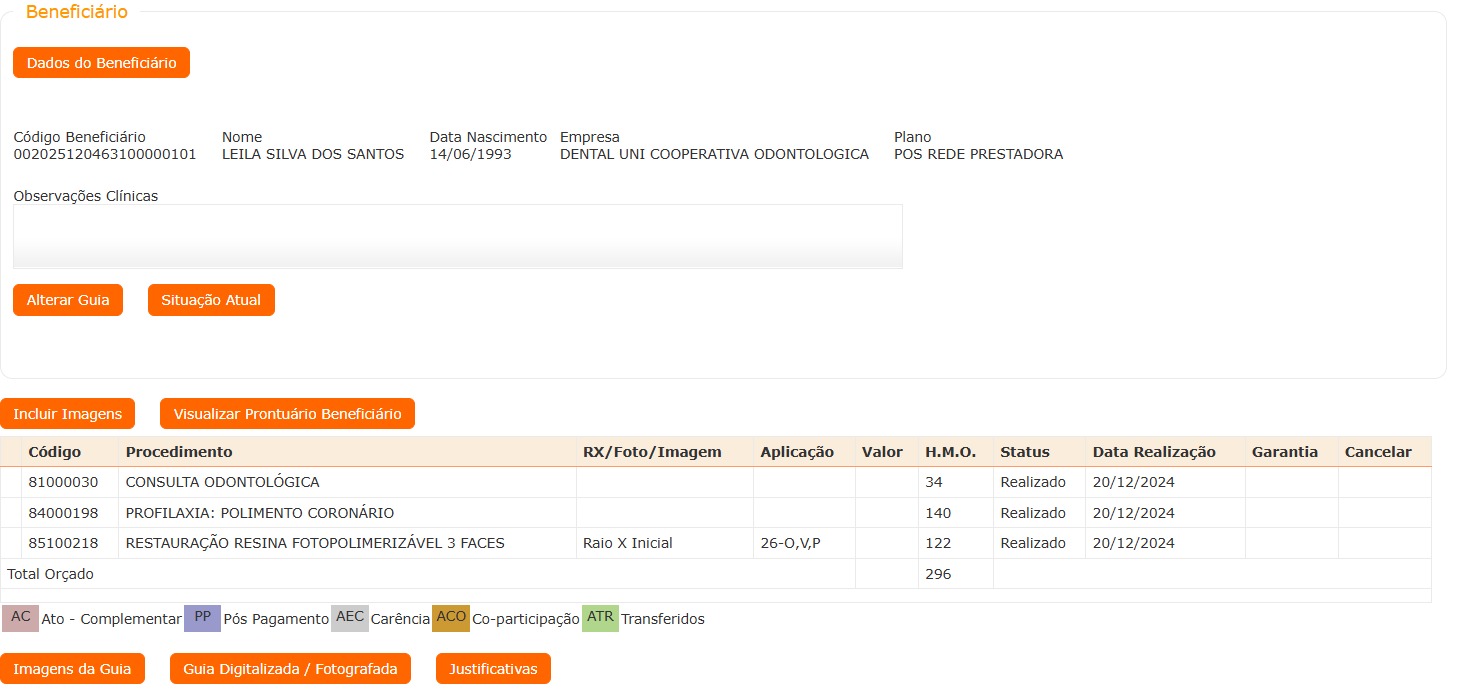1466x692 pixels.
Task: Select the AEC Carência legend swatch
Action: pyautogui.click(x=349, y=618)
